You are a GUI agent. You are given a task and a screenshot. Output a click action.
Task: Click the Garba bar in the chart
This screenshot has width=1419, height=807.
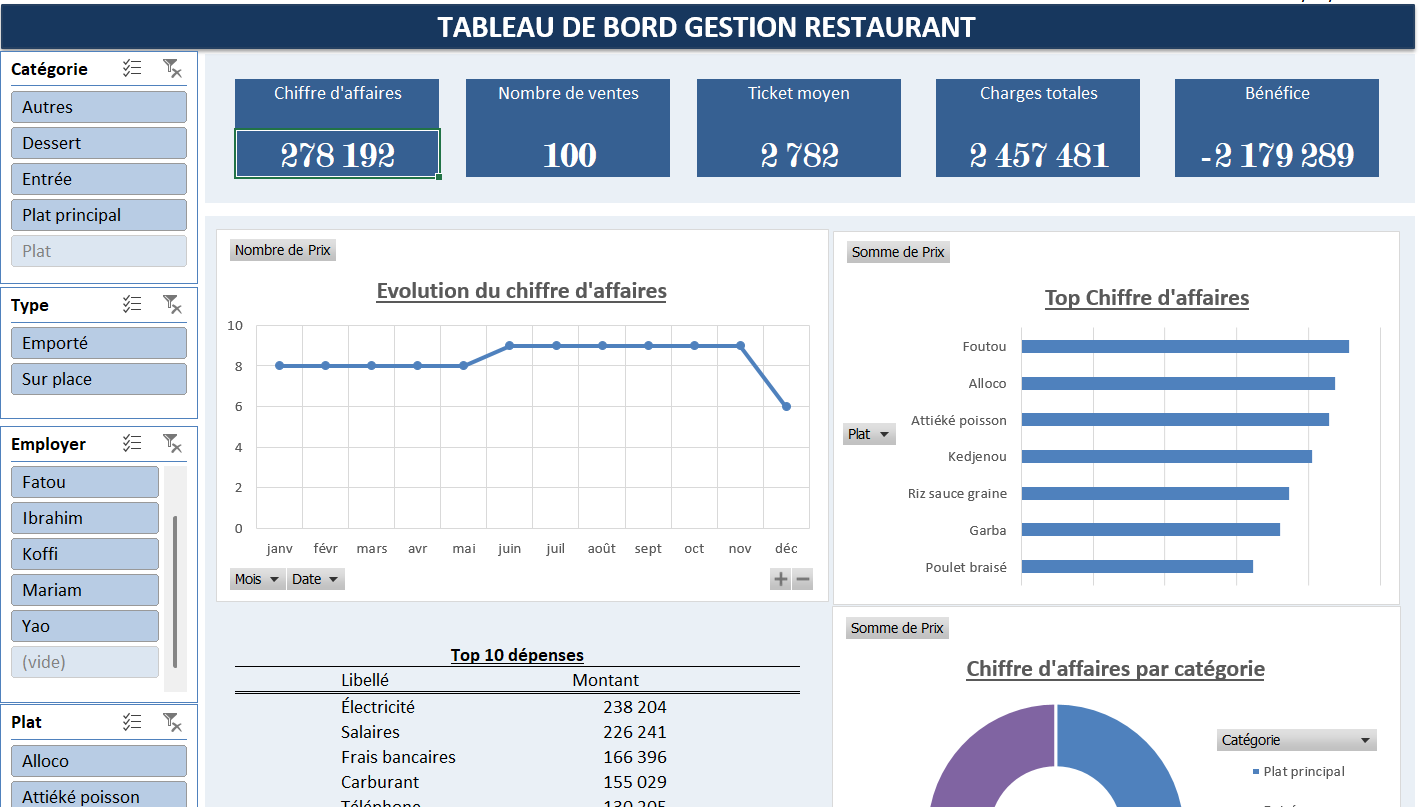pyautogui.click(x=1150, y=530)
